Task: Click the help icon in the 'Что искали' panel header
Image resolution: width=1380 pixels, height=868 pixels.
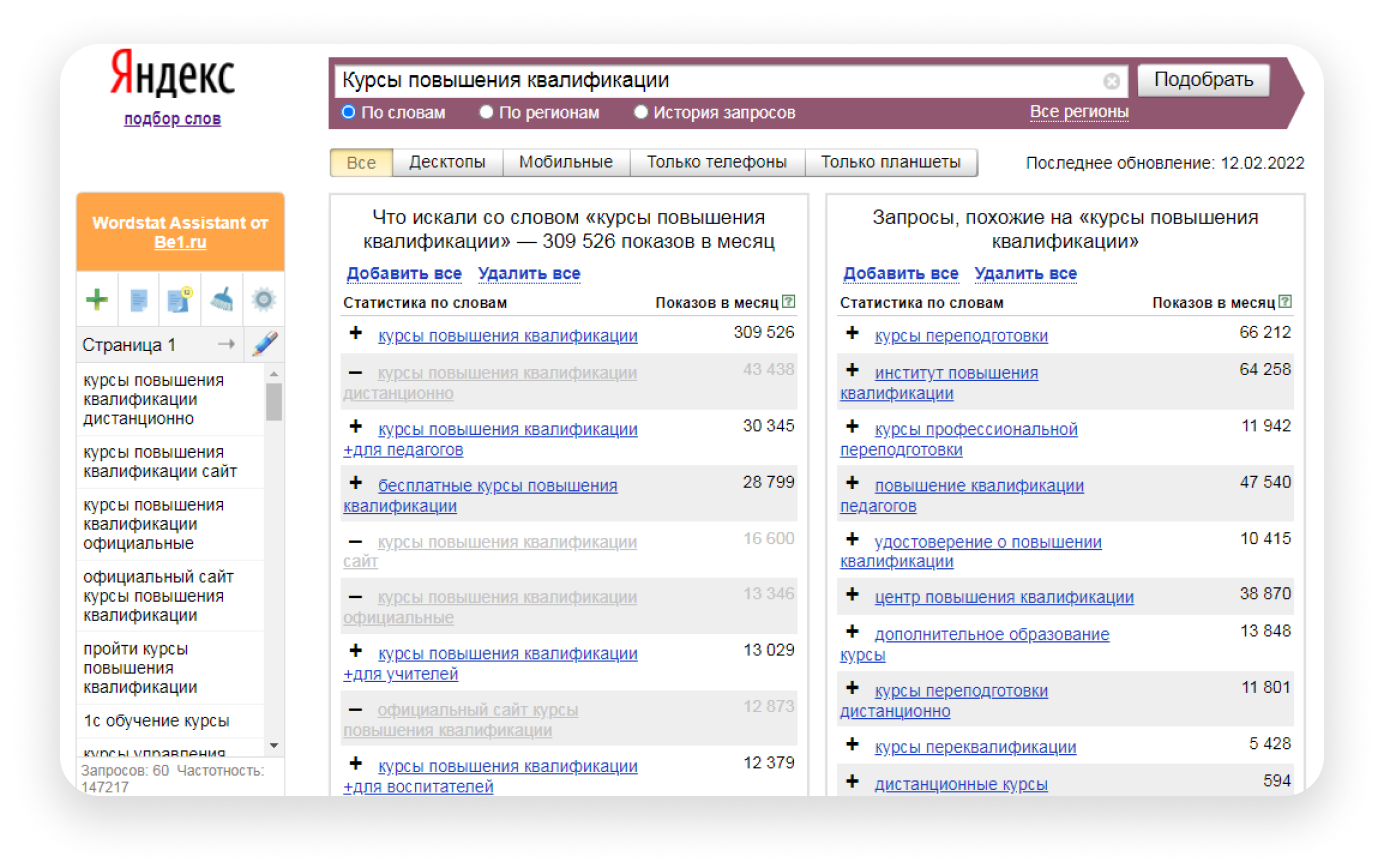Action: tap(789, 301)
